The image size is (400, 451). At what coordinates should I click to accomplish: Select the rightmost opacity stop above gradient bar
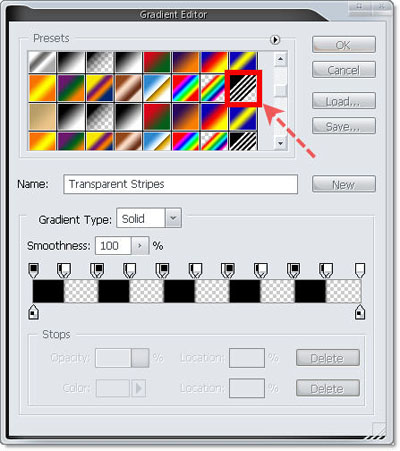pos(359,270)
